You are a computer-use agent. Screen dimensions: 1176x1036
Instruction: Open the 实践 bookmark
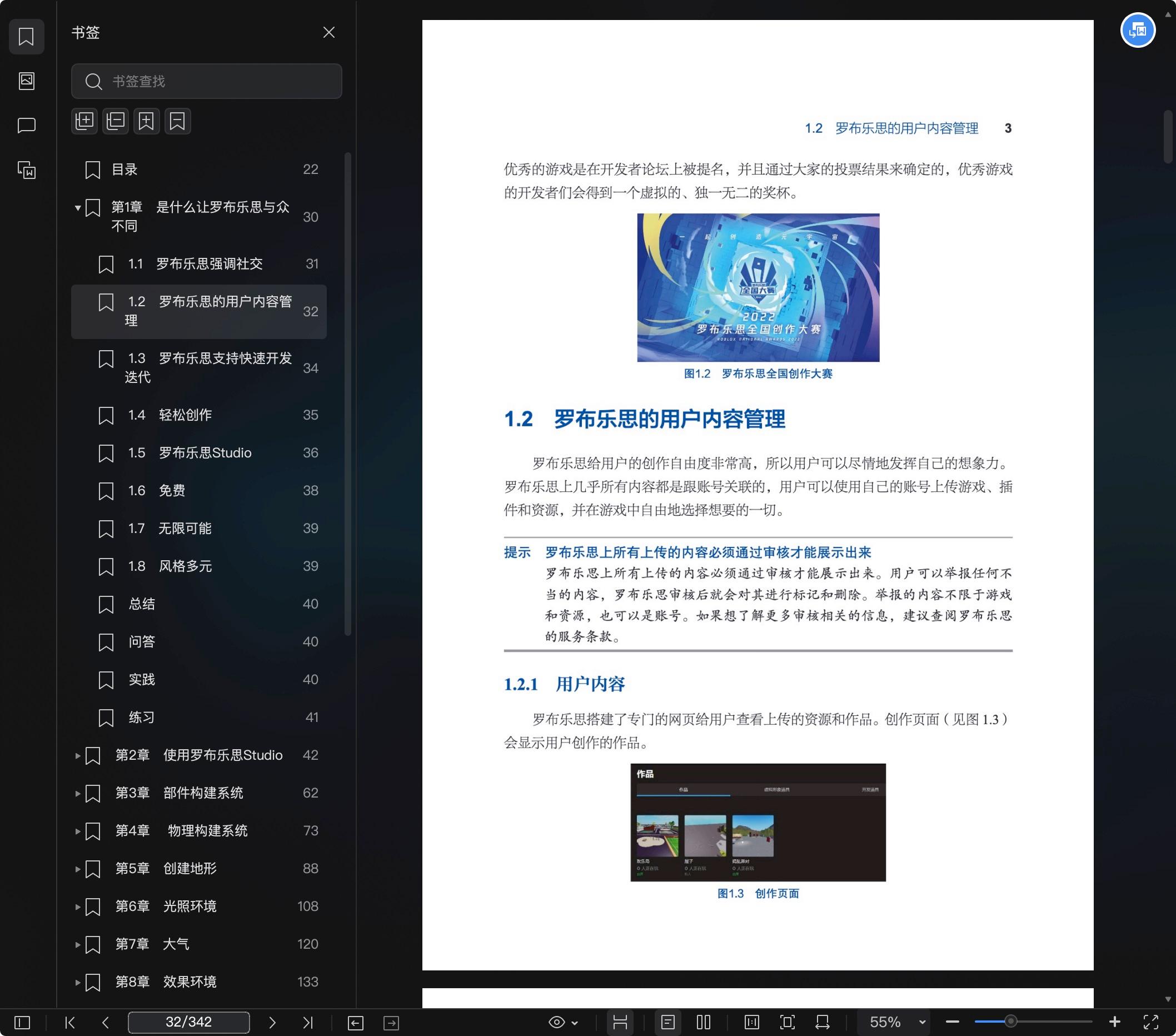(x=199, y=680)
